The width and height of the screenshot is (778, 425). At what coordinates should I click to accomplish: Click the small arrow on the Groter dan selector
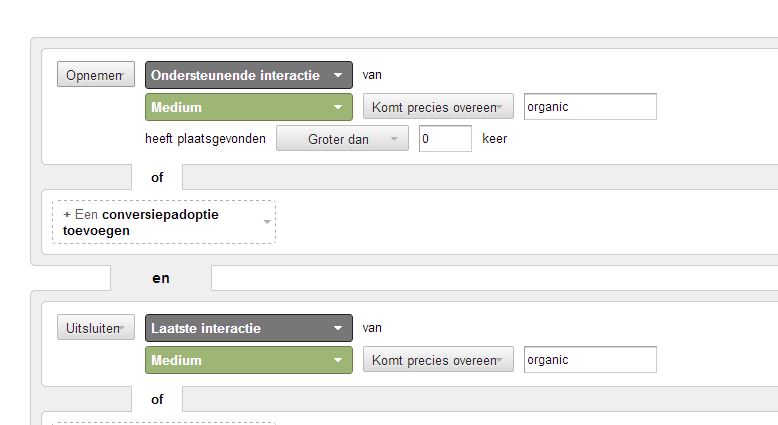[x=394, y=139]
